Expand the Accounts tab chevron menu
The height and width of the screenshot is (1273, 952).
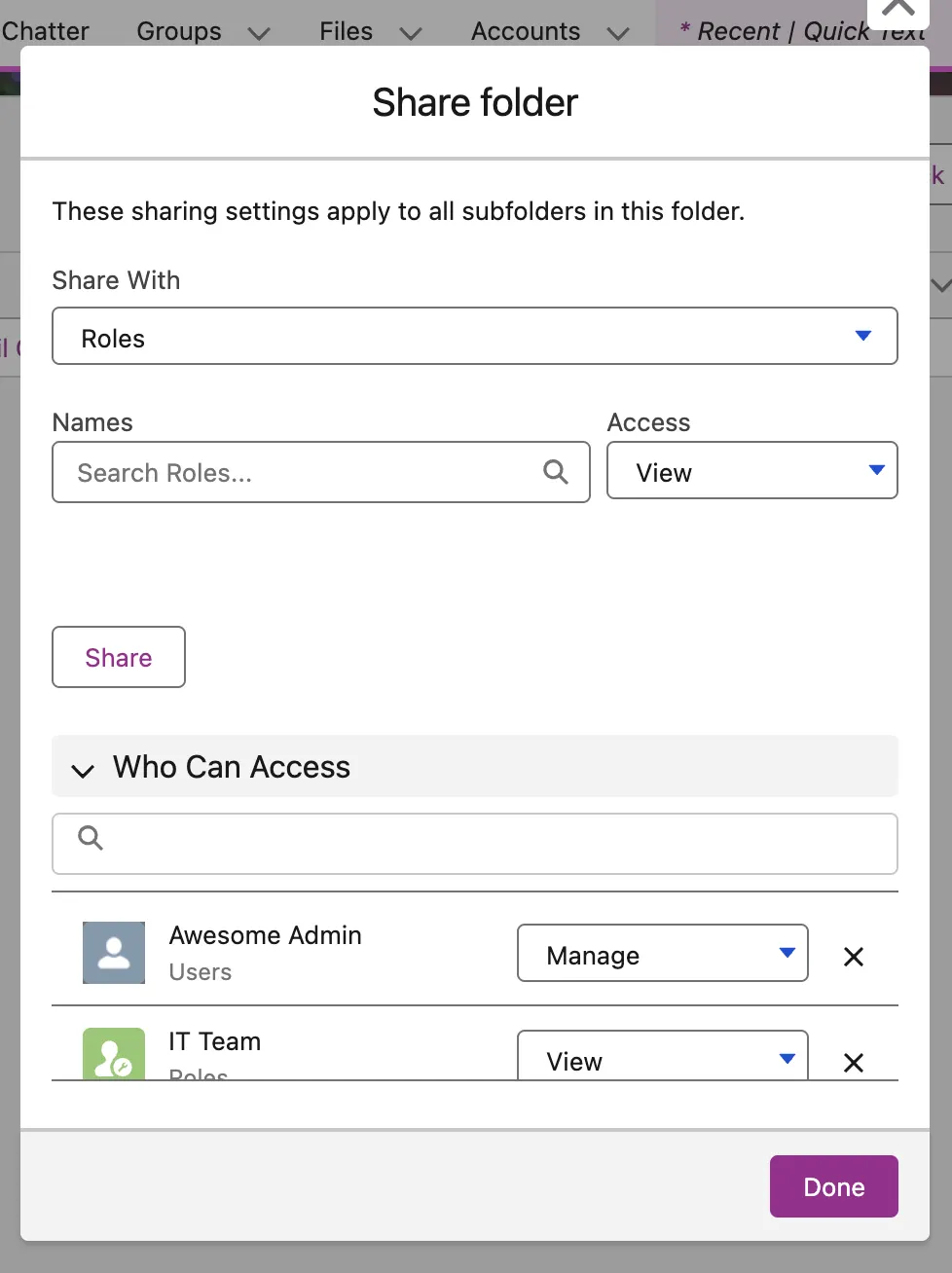[x=618, y=33]
